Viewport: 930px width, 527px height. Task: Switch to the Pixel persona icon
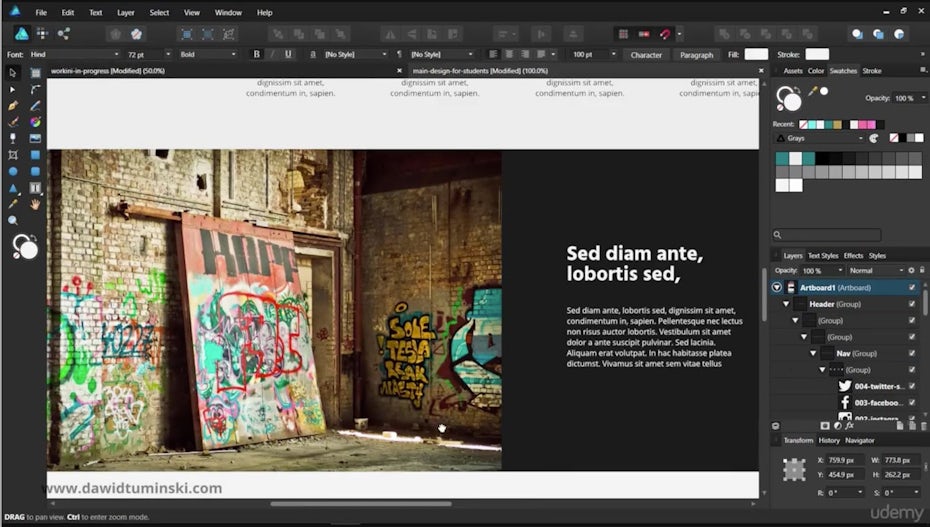point(42,33)
